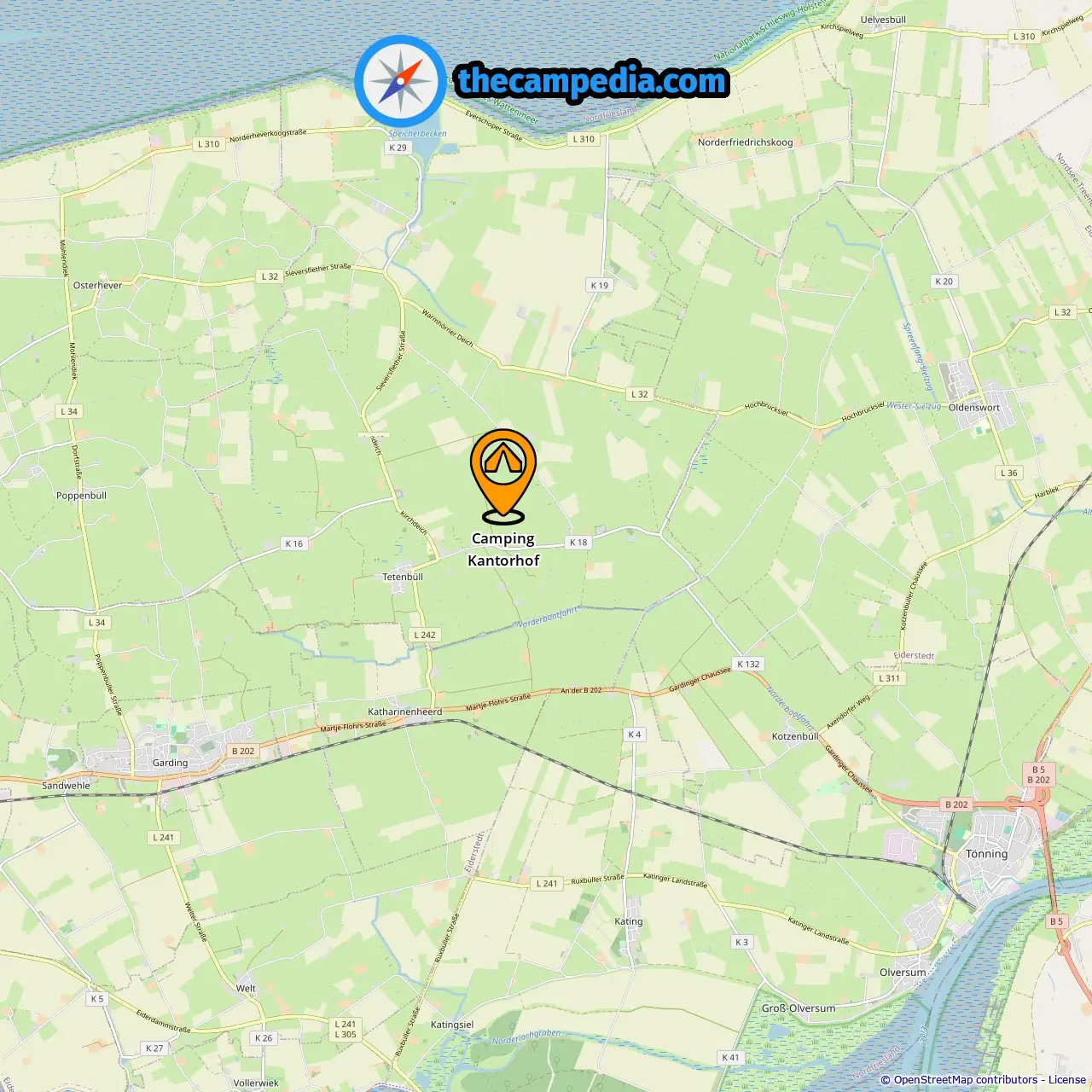Select the Katharinenheerd place label

click(405, 712)
